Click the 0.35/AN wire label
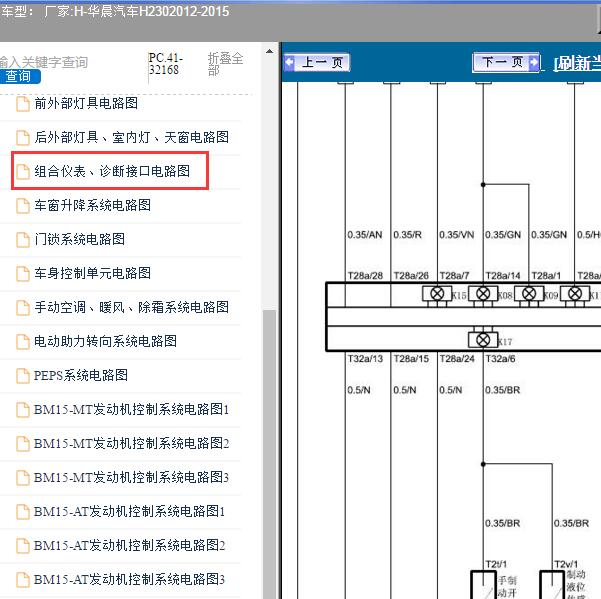The height and width of the screenshot is (599, 601). click(x=365, y=235)
